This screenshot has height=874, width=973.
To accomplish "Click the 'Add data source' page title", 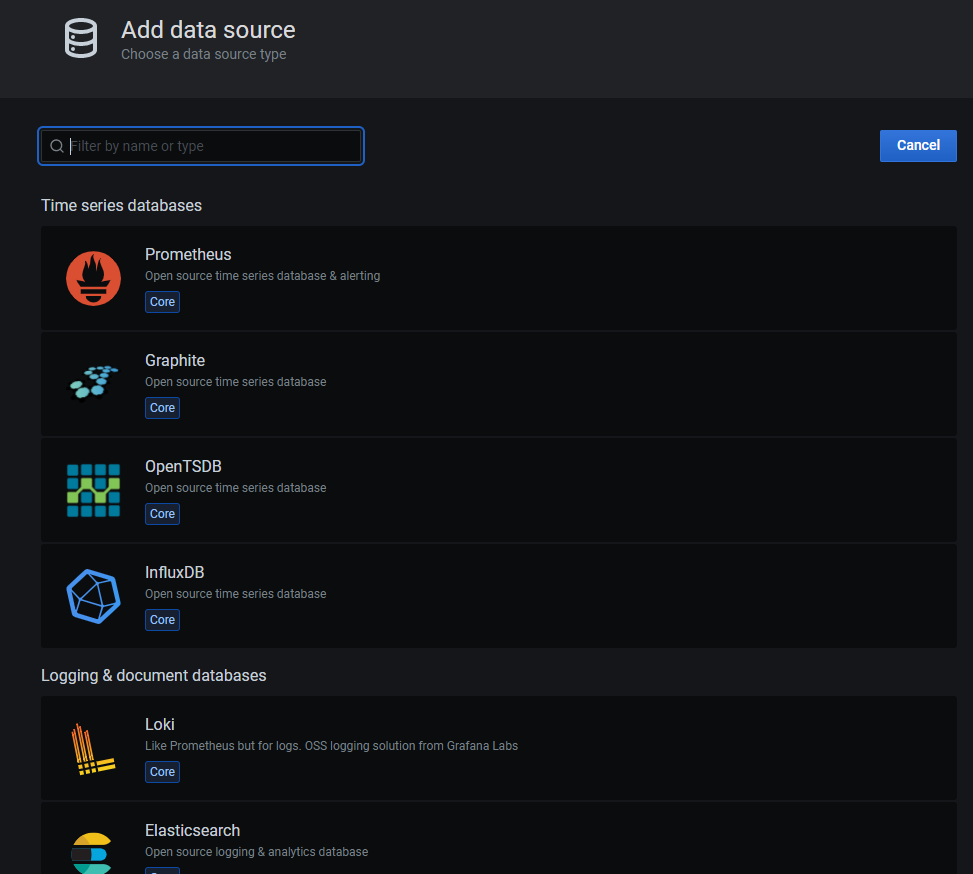I will pyautogui.click(x=208, y=30).
